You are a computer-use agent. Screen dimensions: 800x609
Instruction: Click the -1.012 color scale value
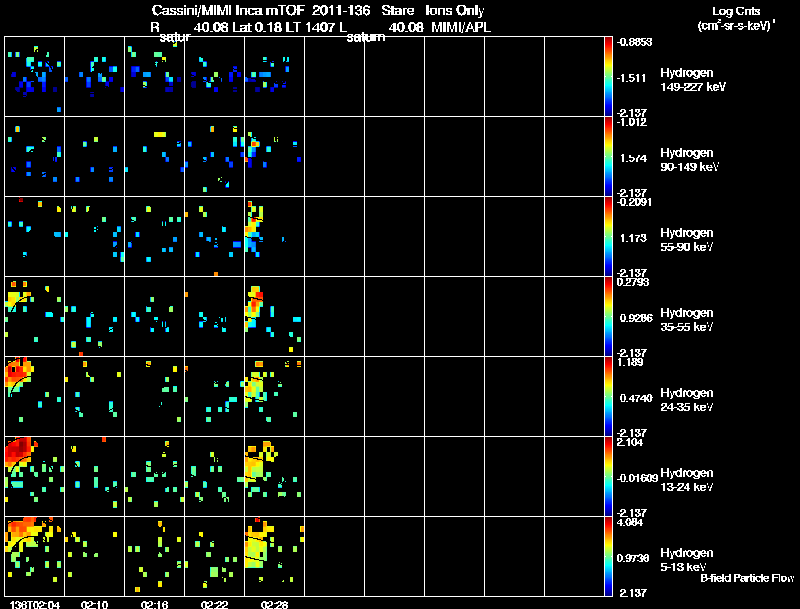[632, 122]
